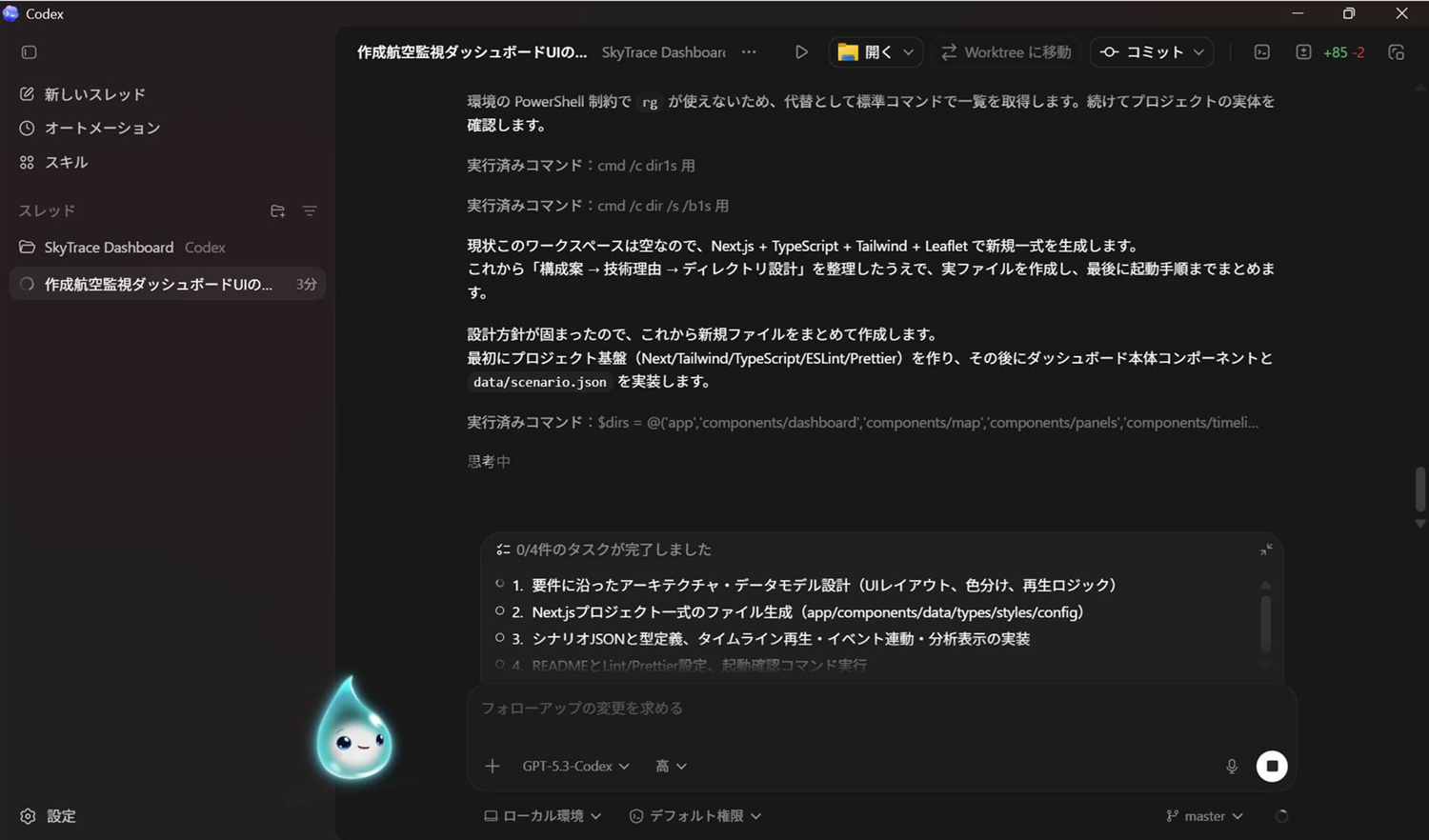Toggle task 2 Next.js file generation circle

click(x=499, y=611)
